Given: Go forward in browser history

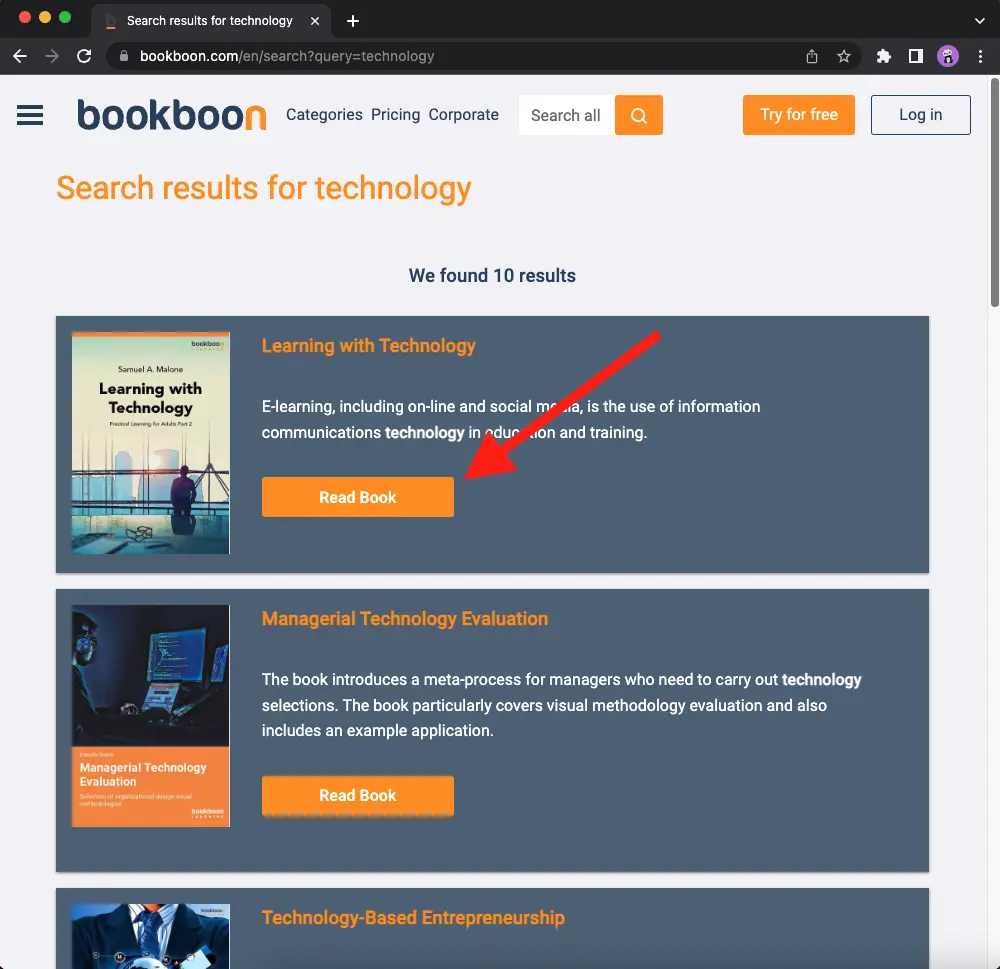Looking at the screenshot, I should [52, 56].
